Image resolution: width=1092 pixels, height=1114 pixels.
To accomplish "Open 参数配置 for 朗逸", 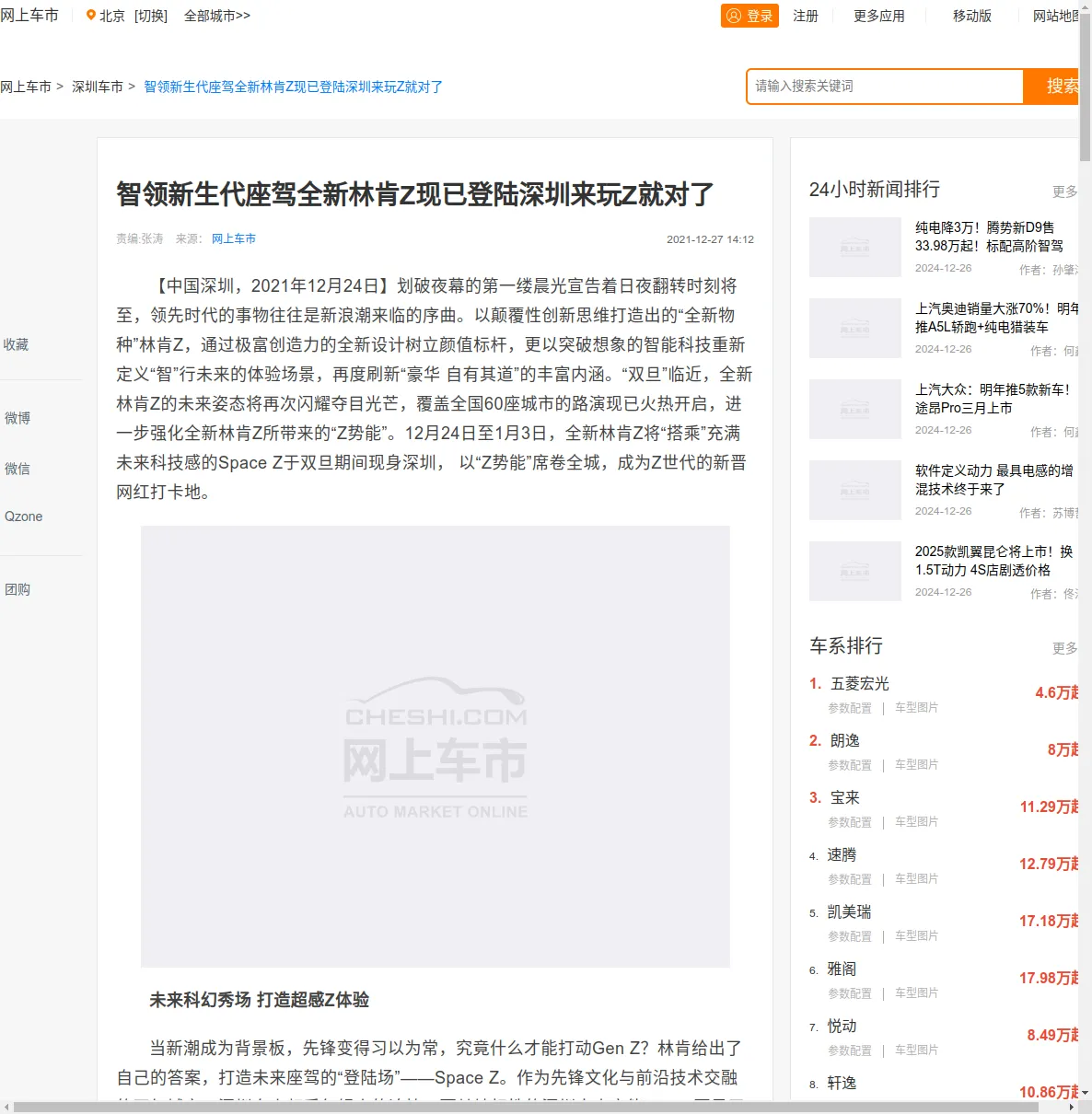I will tap(850, 765).
